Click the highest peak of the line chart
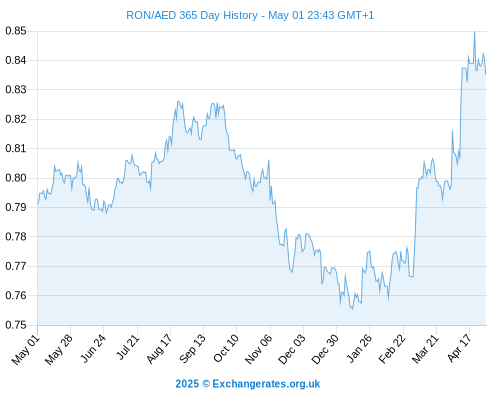 (474, 32)
